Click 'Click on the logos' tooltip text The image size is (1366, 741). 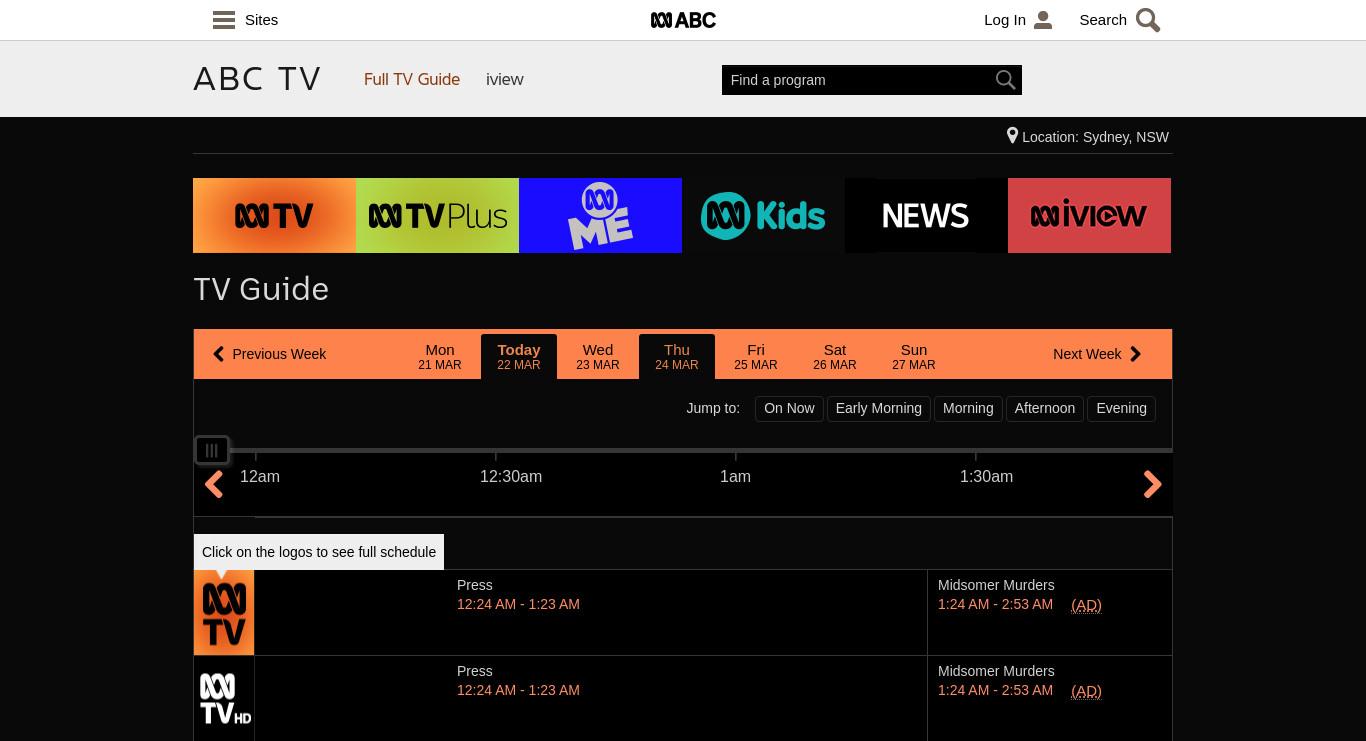click(x=319, y=552)
